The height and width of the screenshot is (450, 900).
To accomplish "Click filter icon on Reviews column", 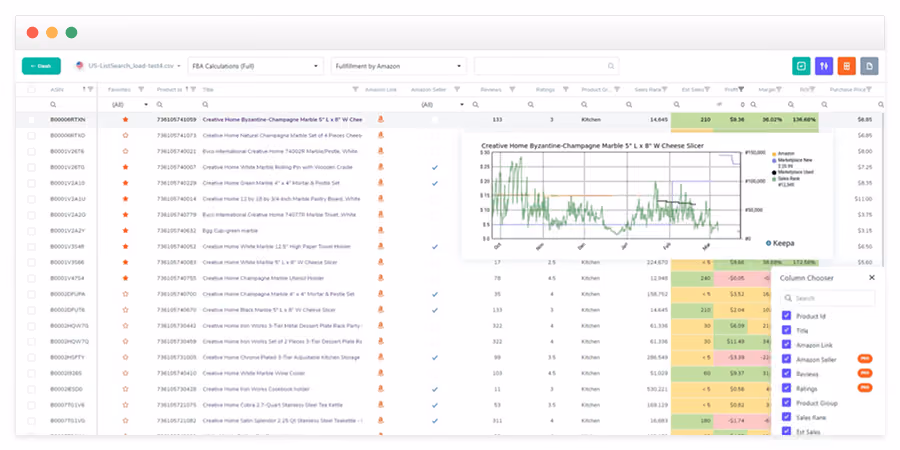I will point(512,90).
